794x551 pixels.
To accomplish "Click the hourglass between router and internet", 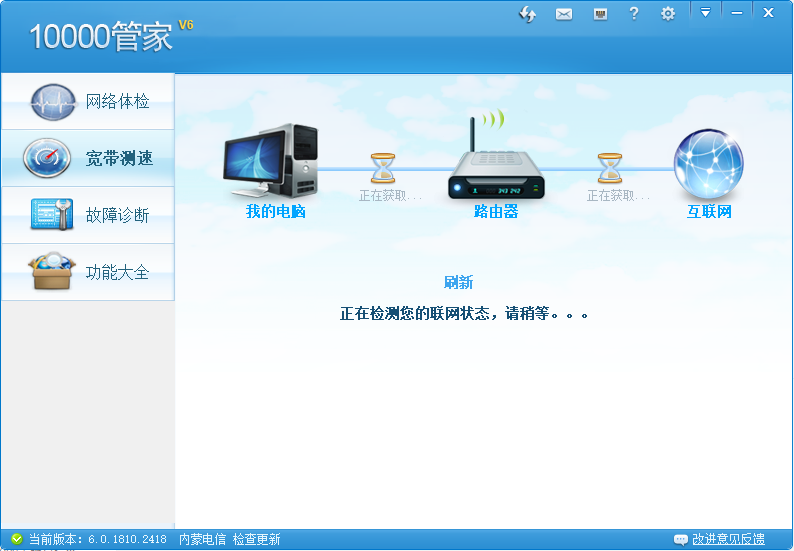I will click(610, 168).
